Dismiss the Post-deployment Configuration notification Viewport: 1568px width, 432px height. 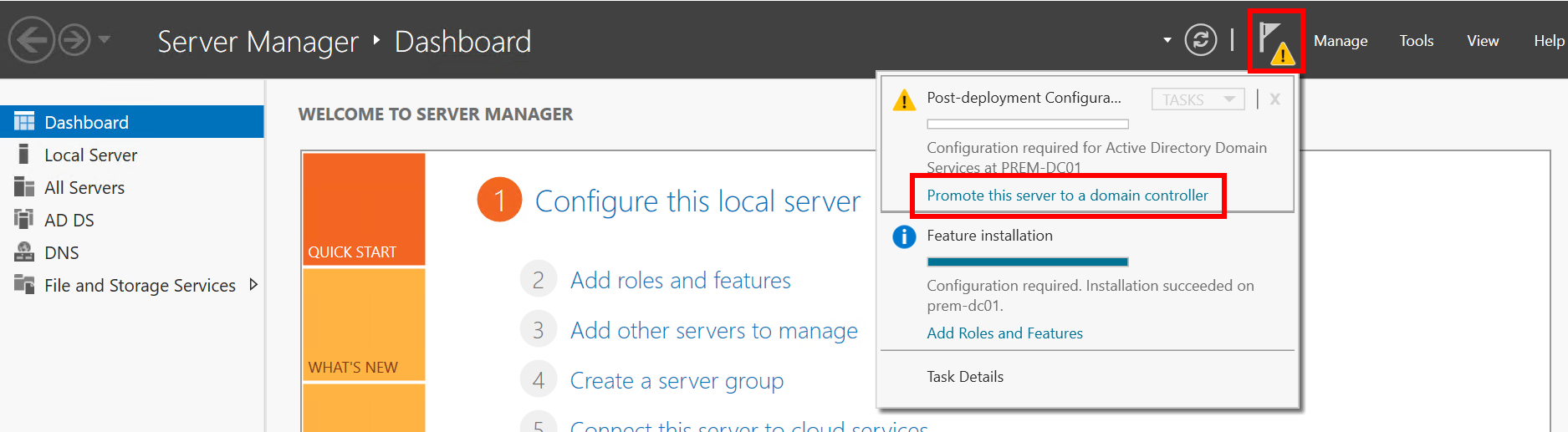[1274, 99]
